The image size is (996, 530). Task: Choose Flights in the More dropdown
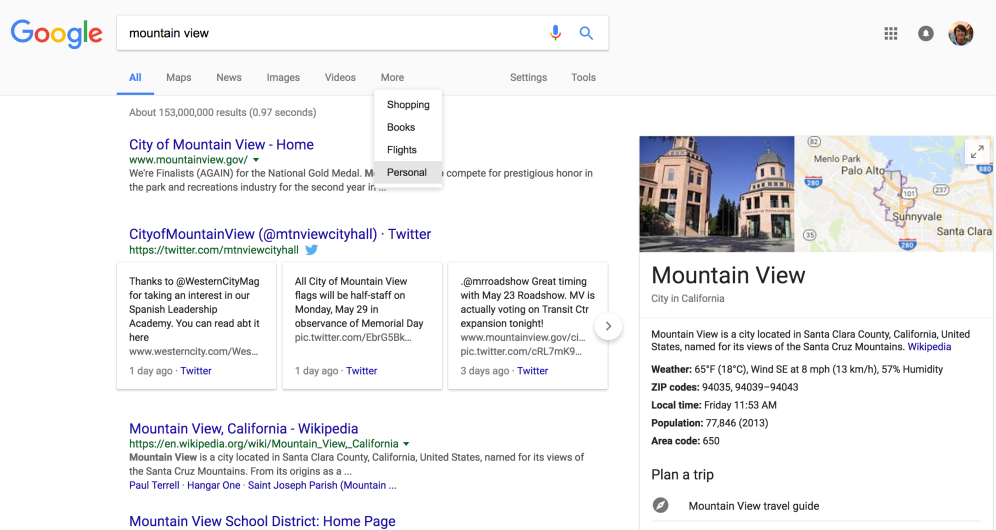402,150
